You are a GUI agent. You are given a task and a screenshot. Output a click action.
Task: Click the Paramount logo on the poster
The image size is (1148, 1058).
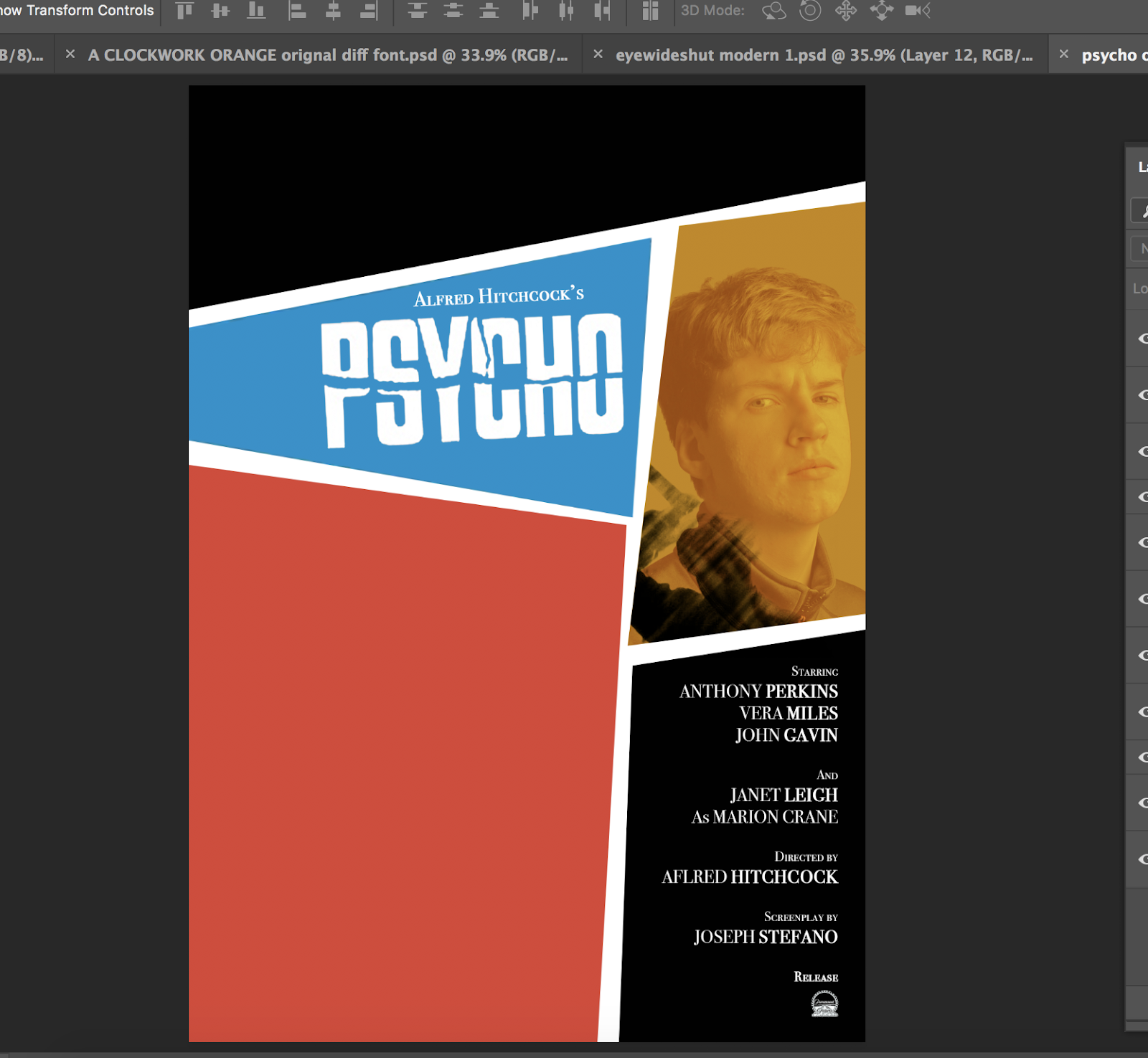tap(824, 1003)
